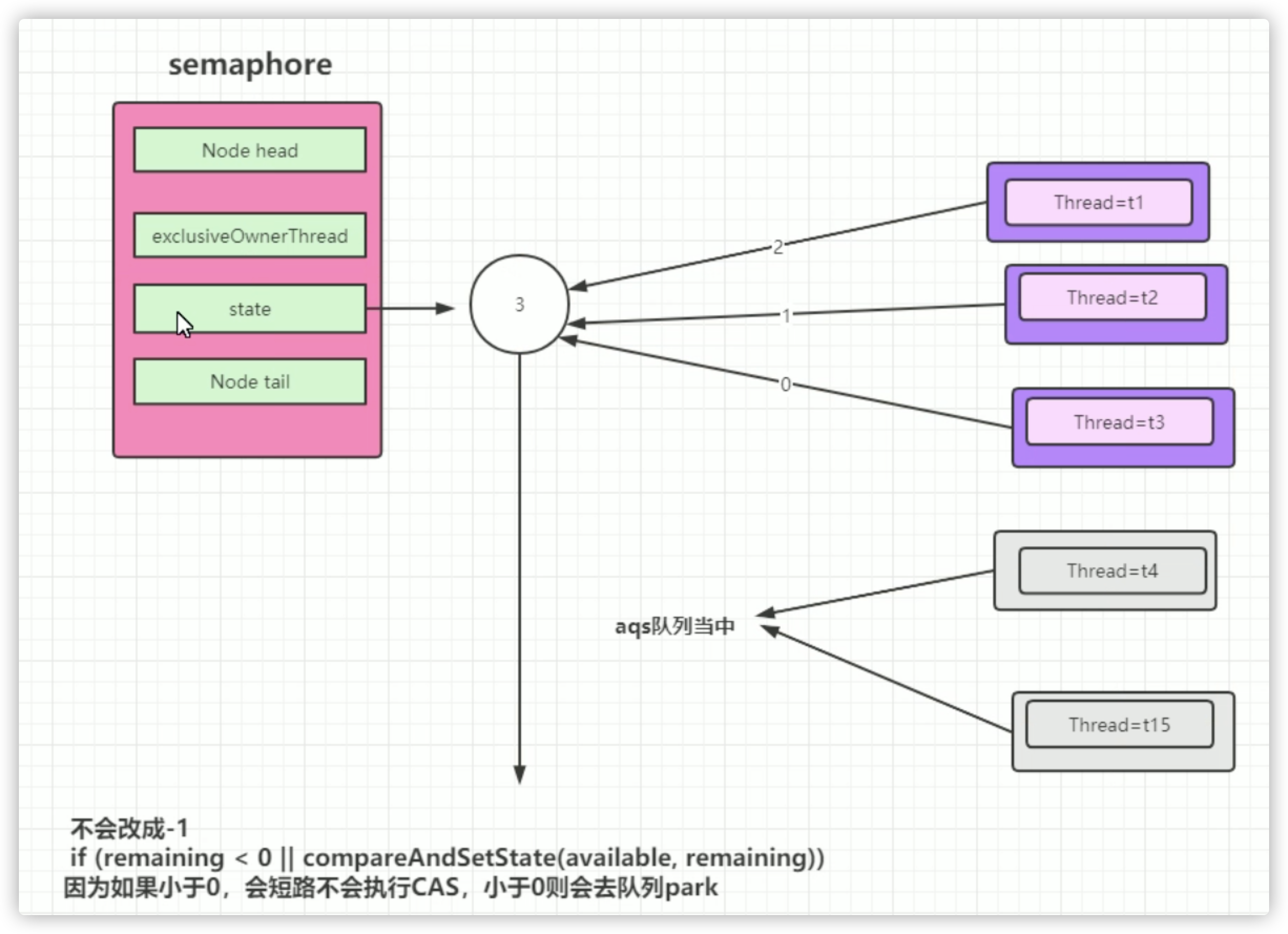
Task: Click arrow label 1 from t2
Action: click(x=786, y=316)
